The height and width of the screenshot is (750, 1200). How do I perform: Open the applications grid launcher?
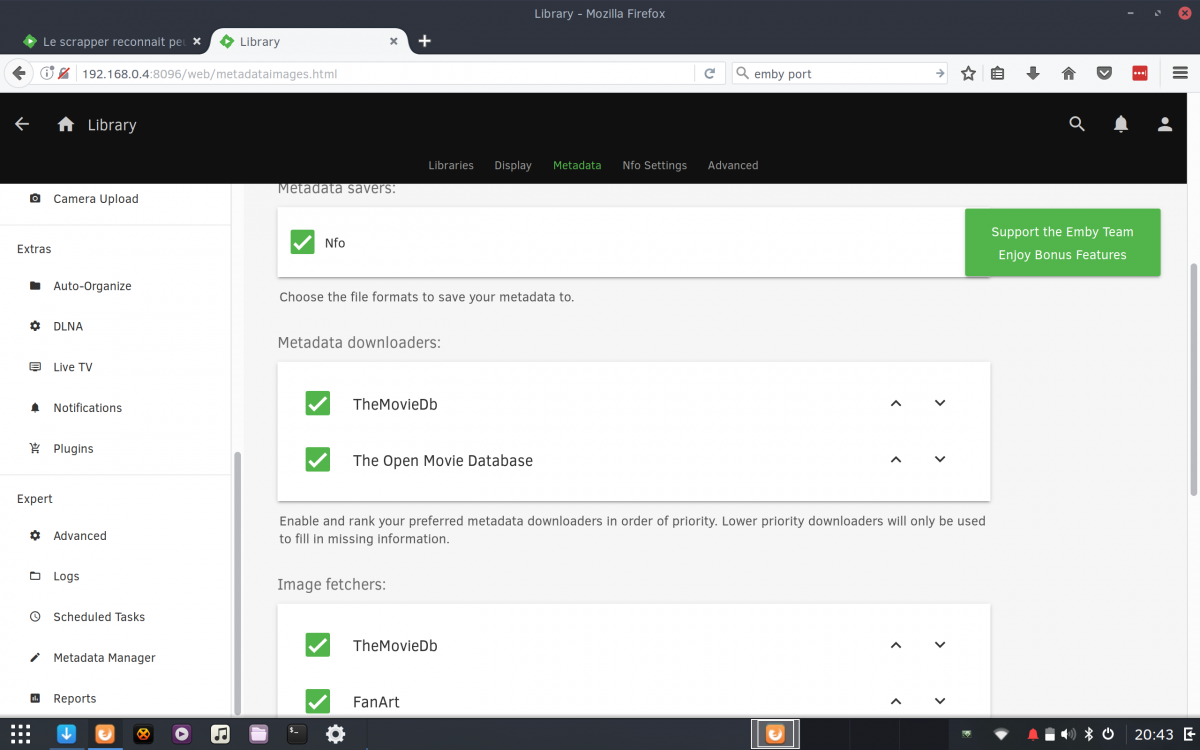tap(21, 733)
